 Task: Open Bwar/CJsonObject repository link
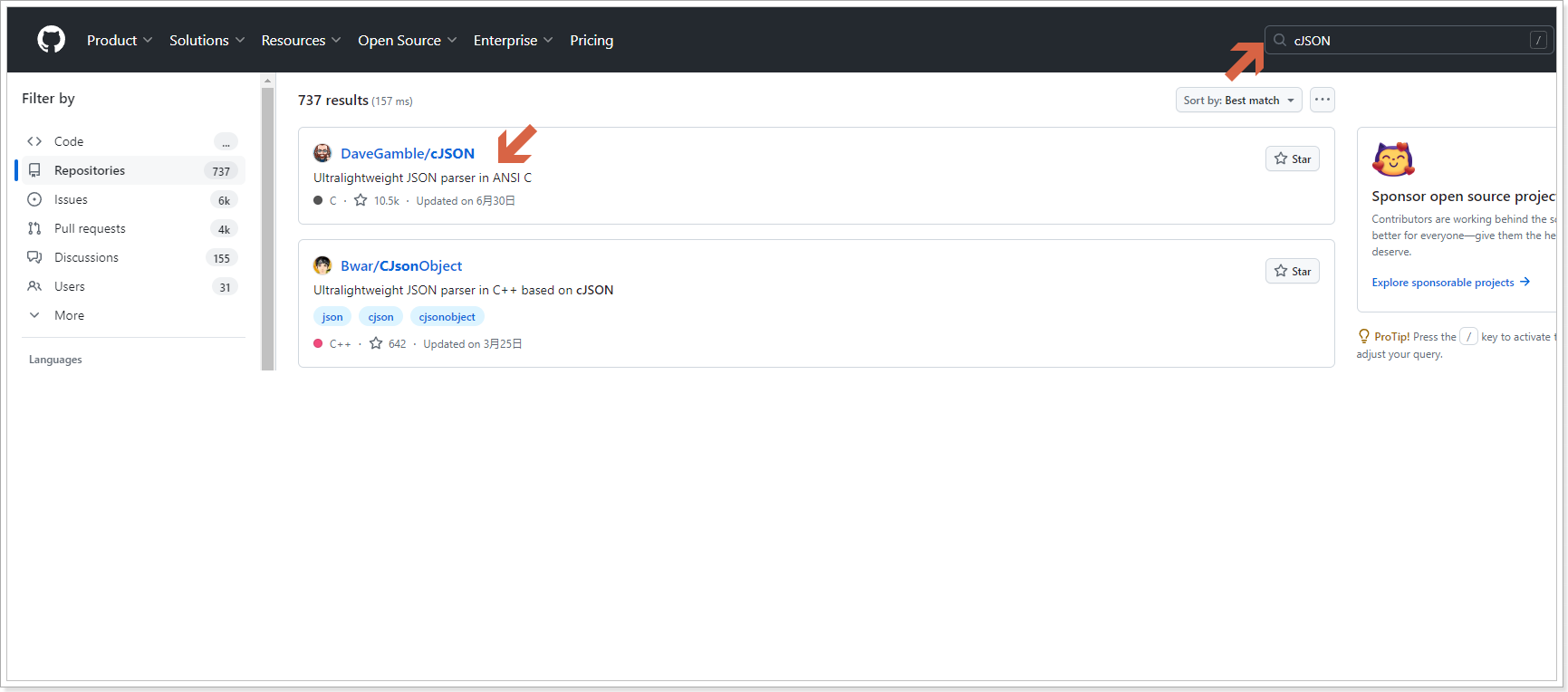click(401, 265)
